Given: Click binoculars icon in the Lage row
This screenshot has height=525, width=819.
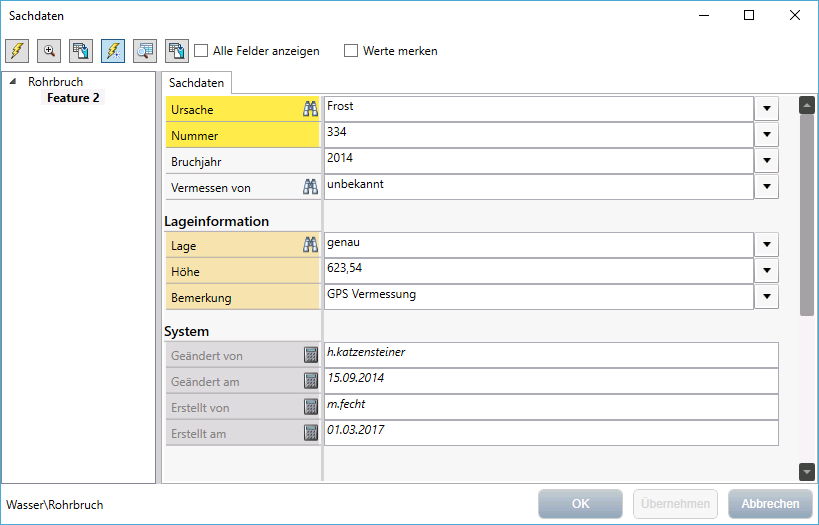Looking at the screenshot, I should [x=310, y=245].
